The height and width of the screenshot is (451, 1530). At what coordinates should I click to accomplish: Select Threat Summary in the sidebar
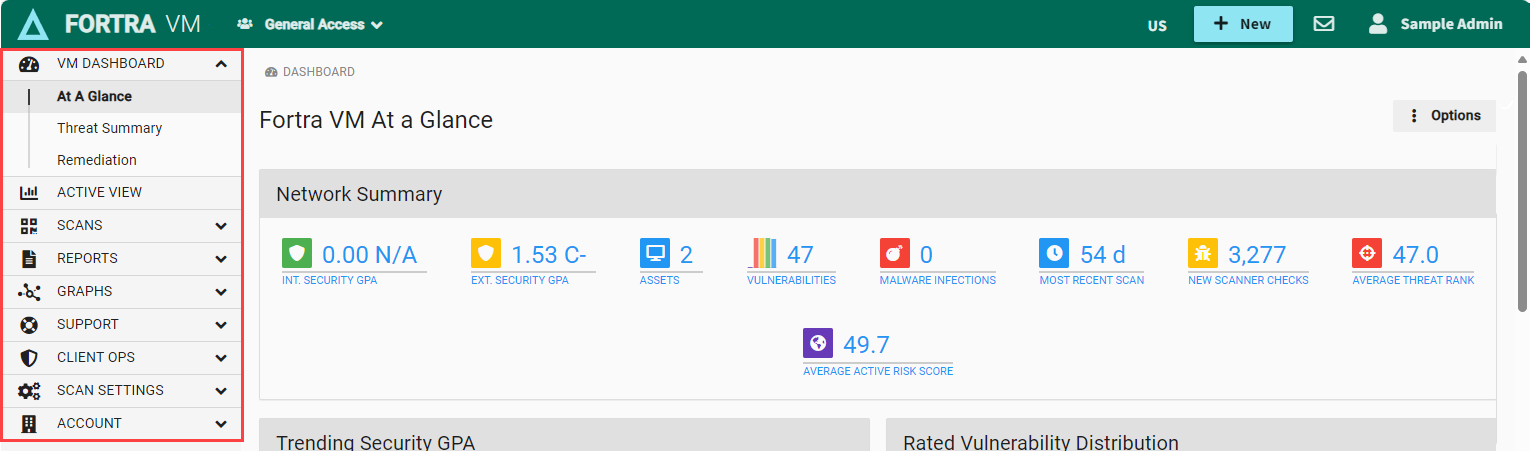pos(109,128)
